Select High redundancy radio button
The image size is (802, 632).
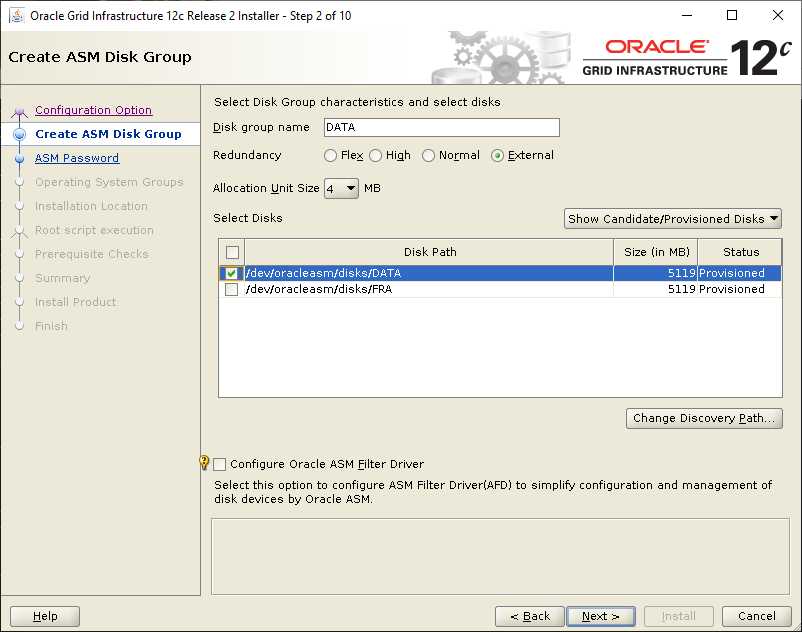coord(375,155)
